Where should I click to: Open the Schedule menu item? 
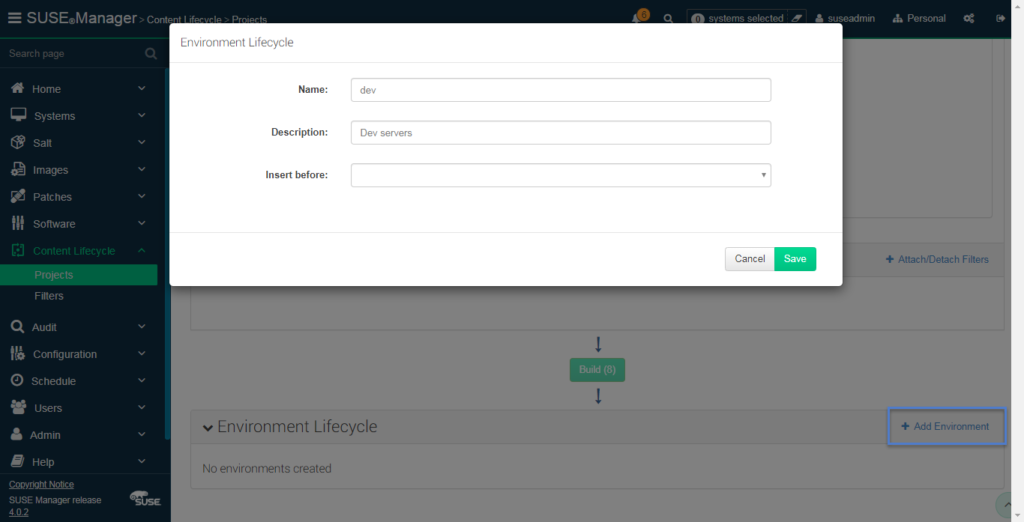(54, 381)
